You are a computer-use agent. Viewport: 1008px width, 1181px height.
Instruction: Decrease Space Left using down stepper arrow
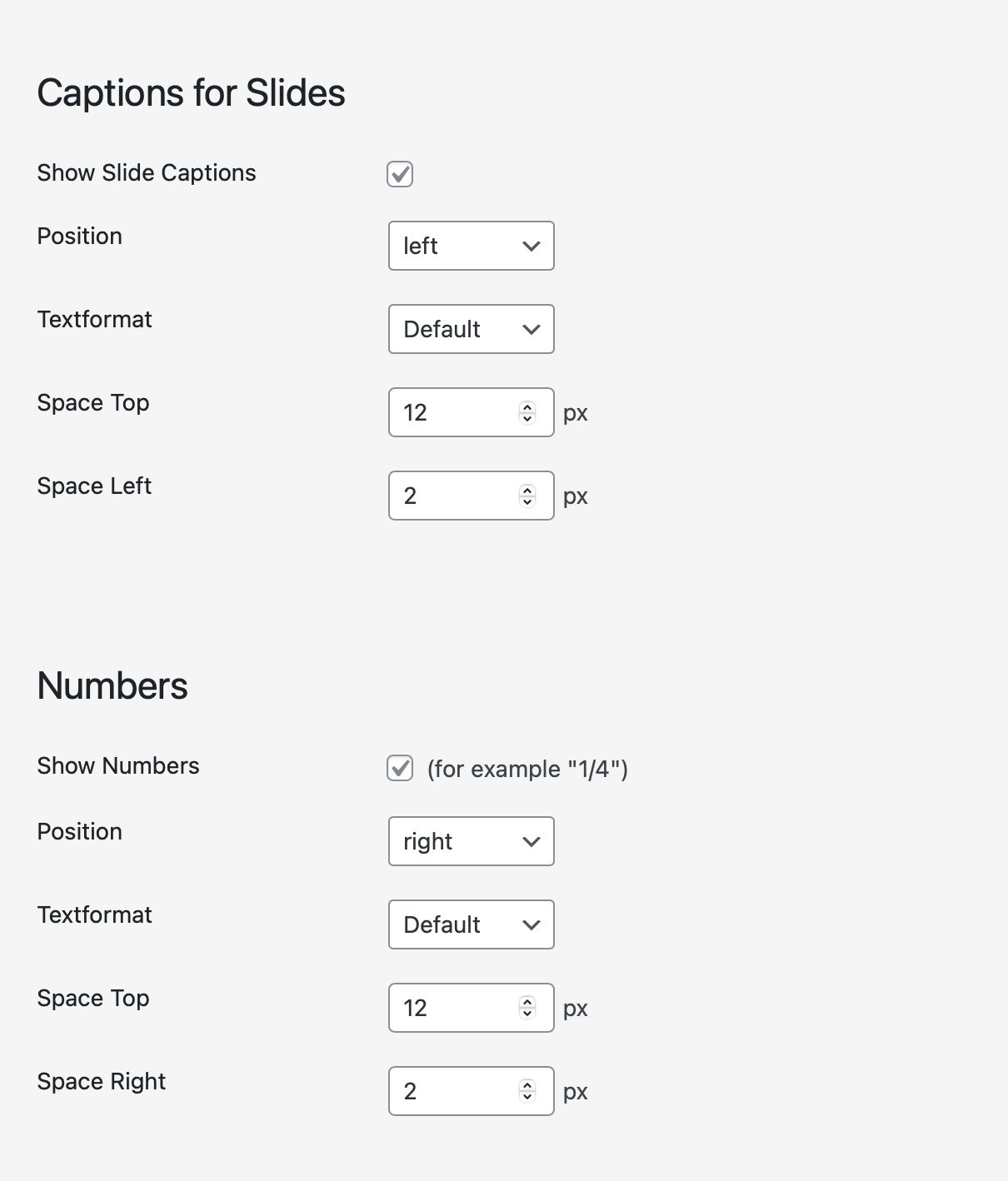527,501
